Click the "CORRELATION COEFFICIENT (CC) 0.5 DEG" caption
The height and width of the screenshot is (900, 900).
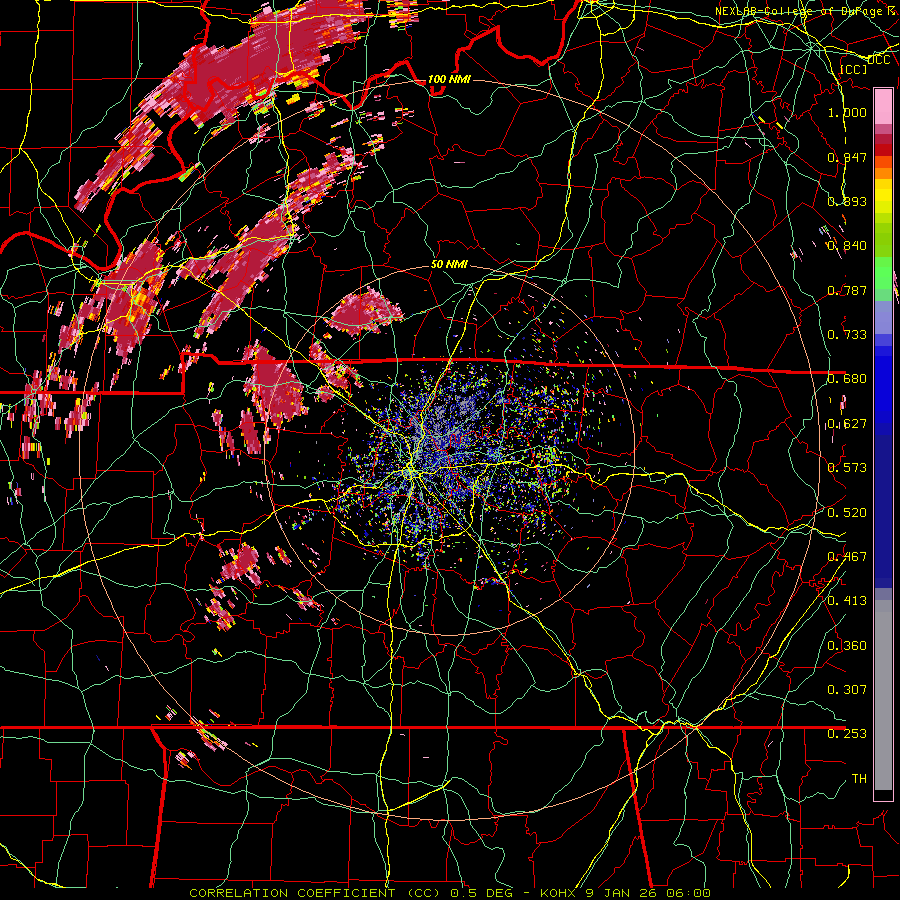click(x=351, y=893)
